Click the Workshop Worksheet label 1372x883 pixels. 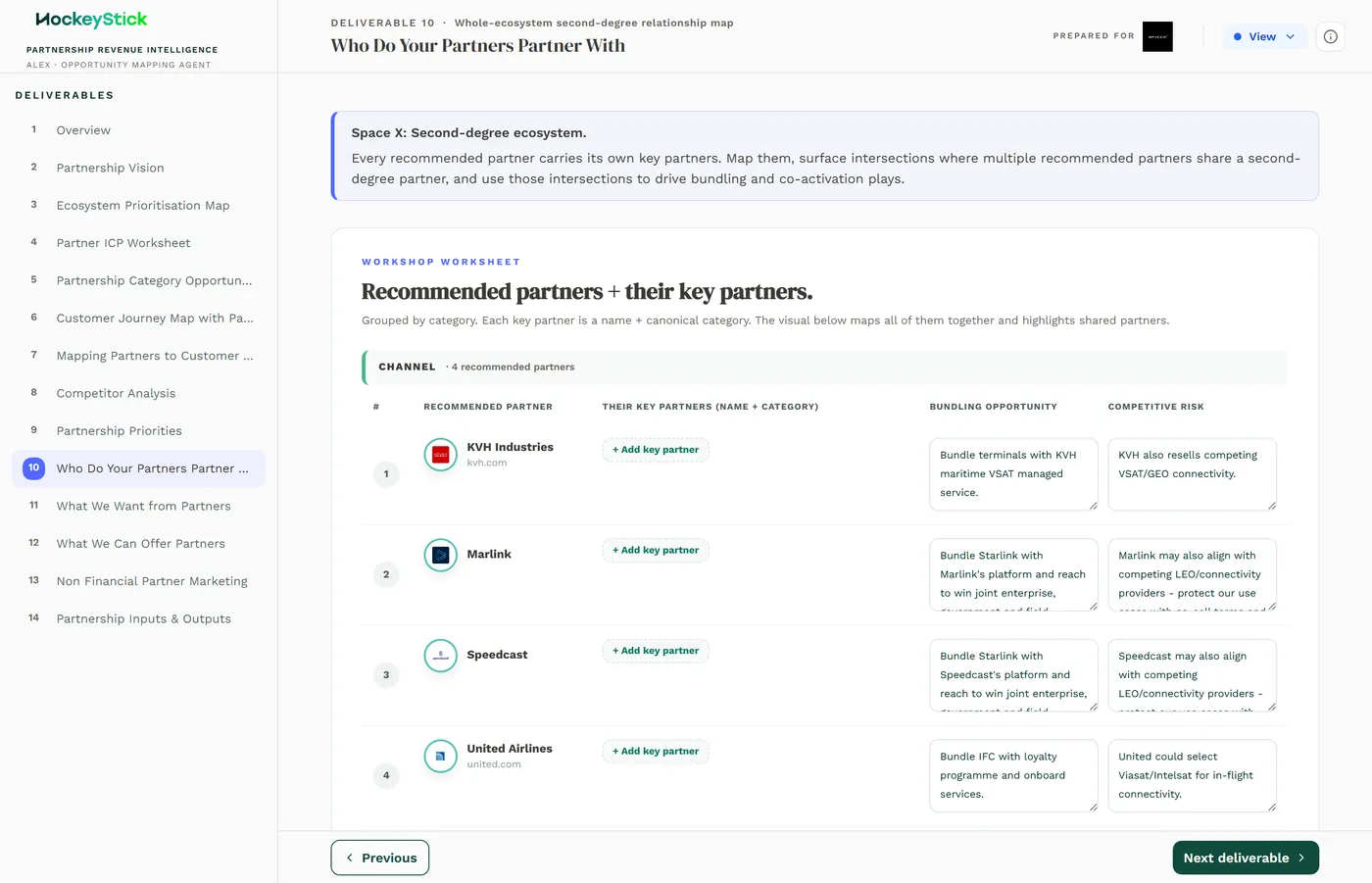pyautogui.click(x=441, y=262)
